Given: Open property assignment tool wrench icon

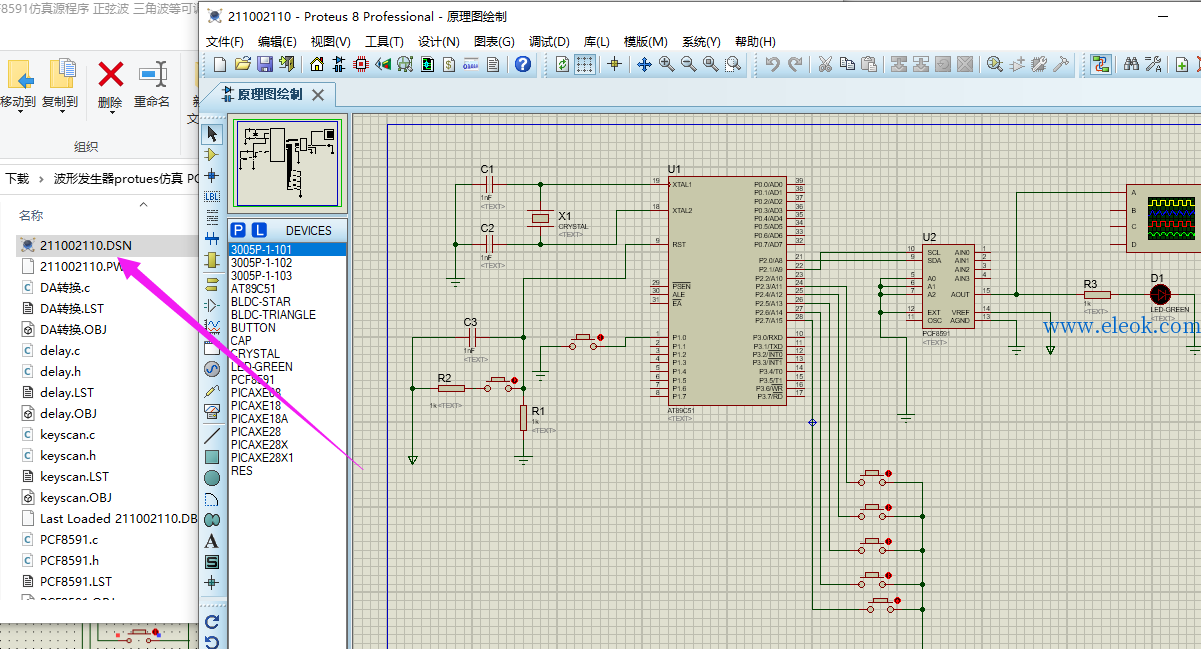Looking at the screenshot, I should [1153, 65].
